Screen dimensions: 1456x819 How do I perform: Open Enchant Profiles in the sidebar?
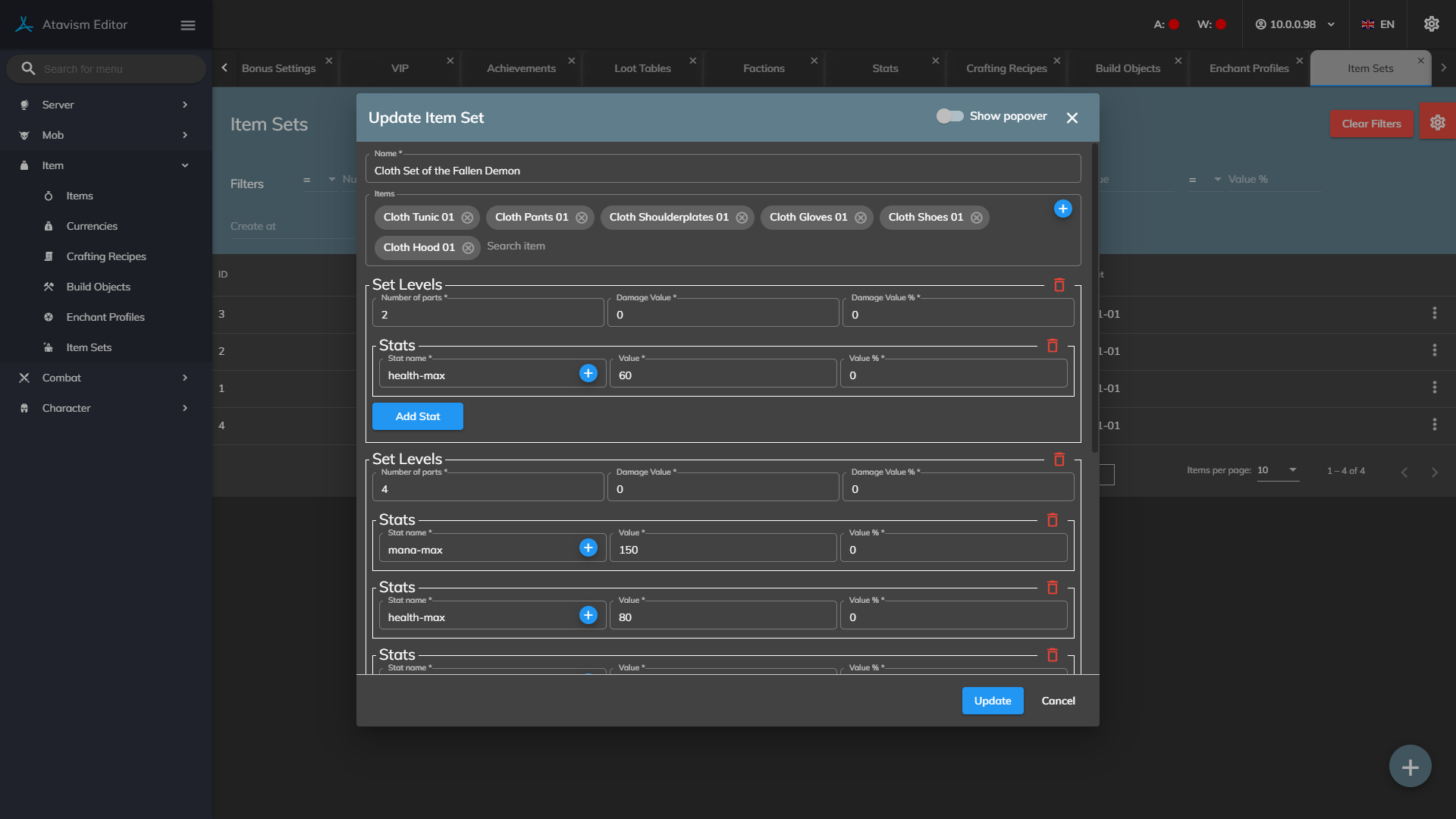105,317
